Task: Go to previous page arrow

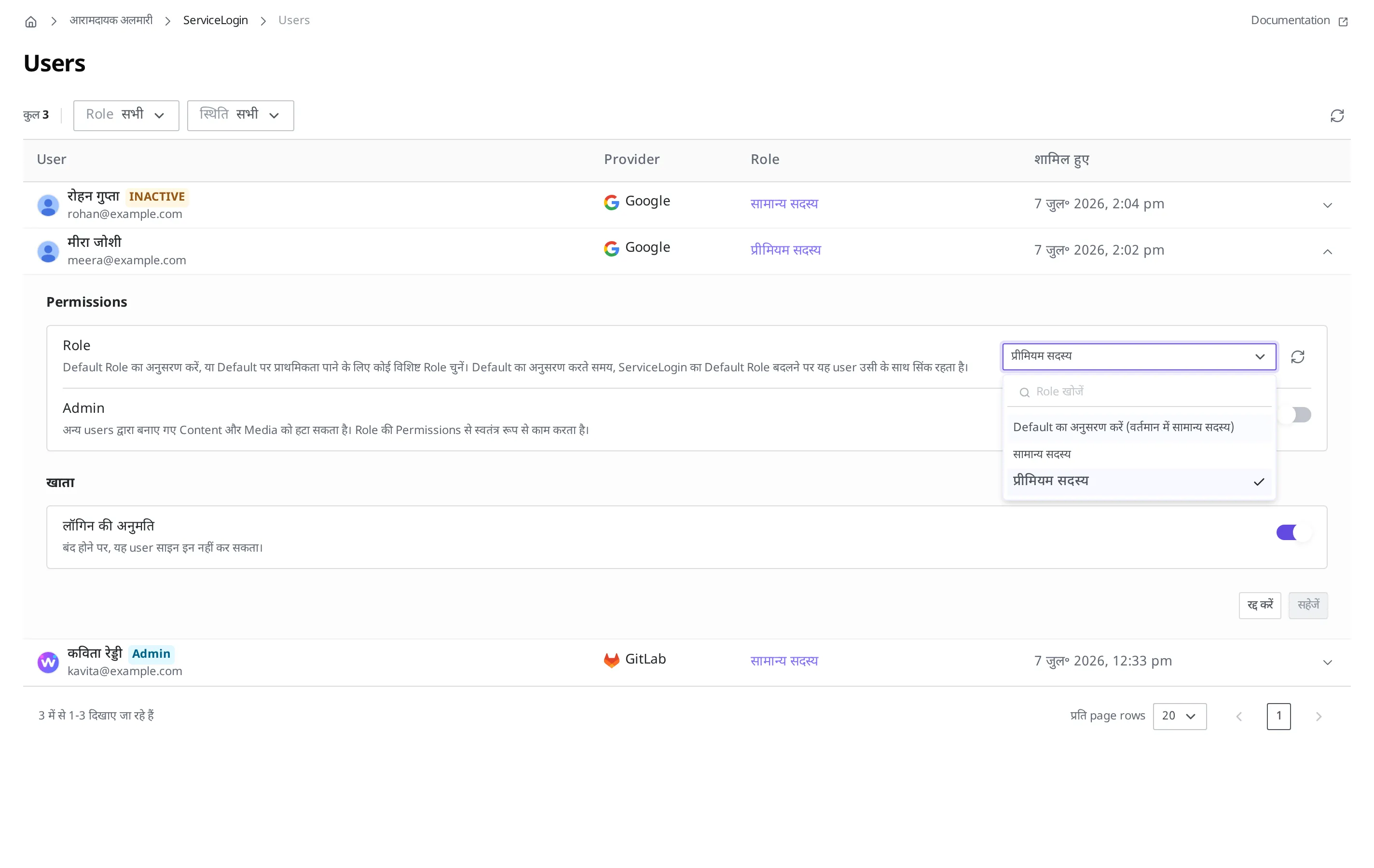Action: click(1239, 716)
